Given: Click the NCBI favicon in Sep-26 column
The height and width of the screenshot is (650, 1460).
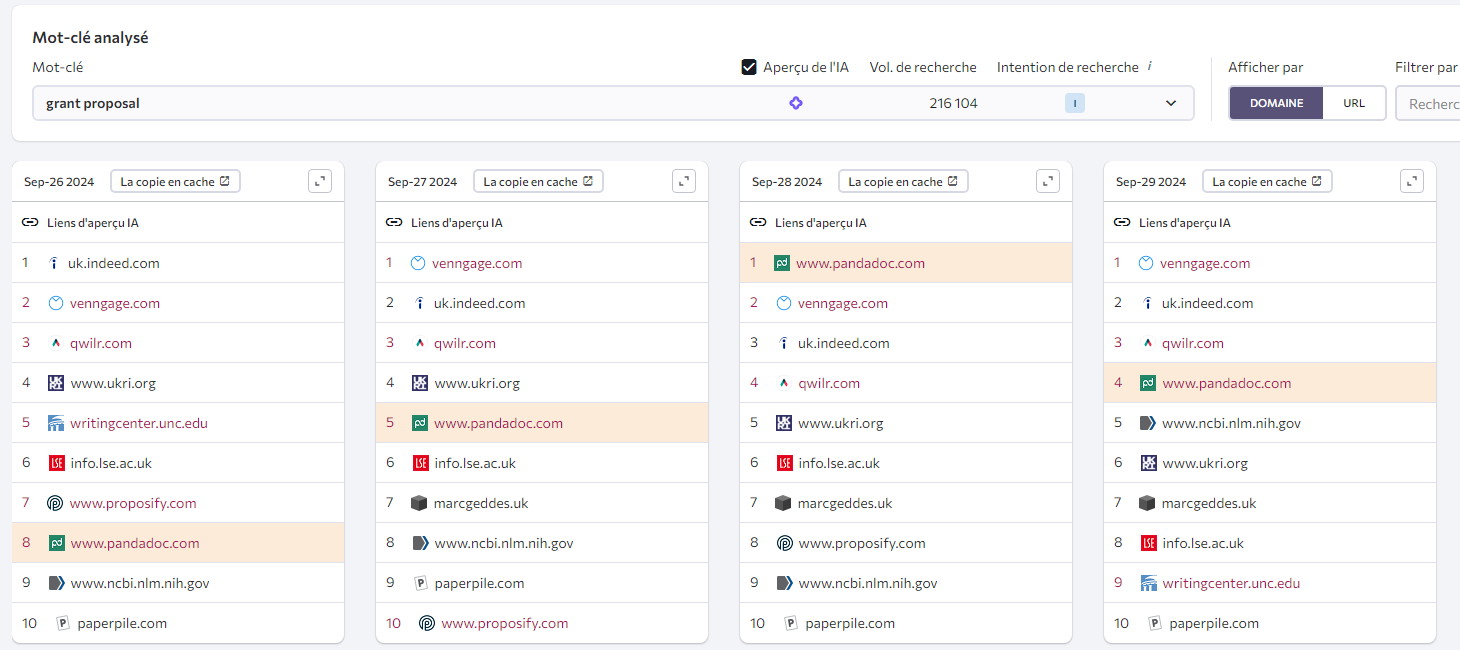Looking at the screenshot, I should click(56, 583).
